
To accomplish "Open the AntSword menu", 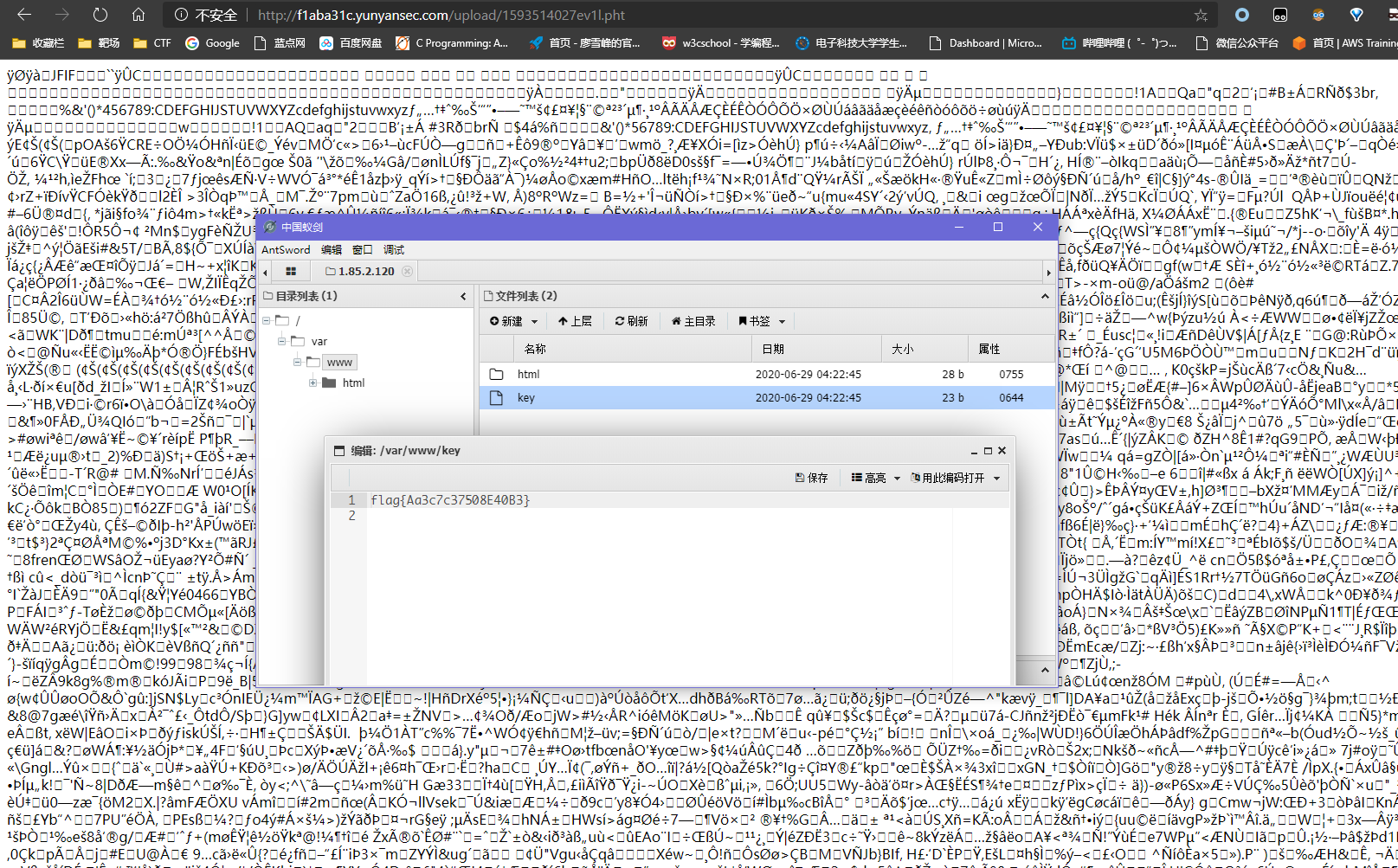I will pyautogui.click(x=286, y=249).
